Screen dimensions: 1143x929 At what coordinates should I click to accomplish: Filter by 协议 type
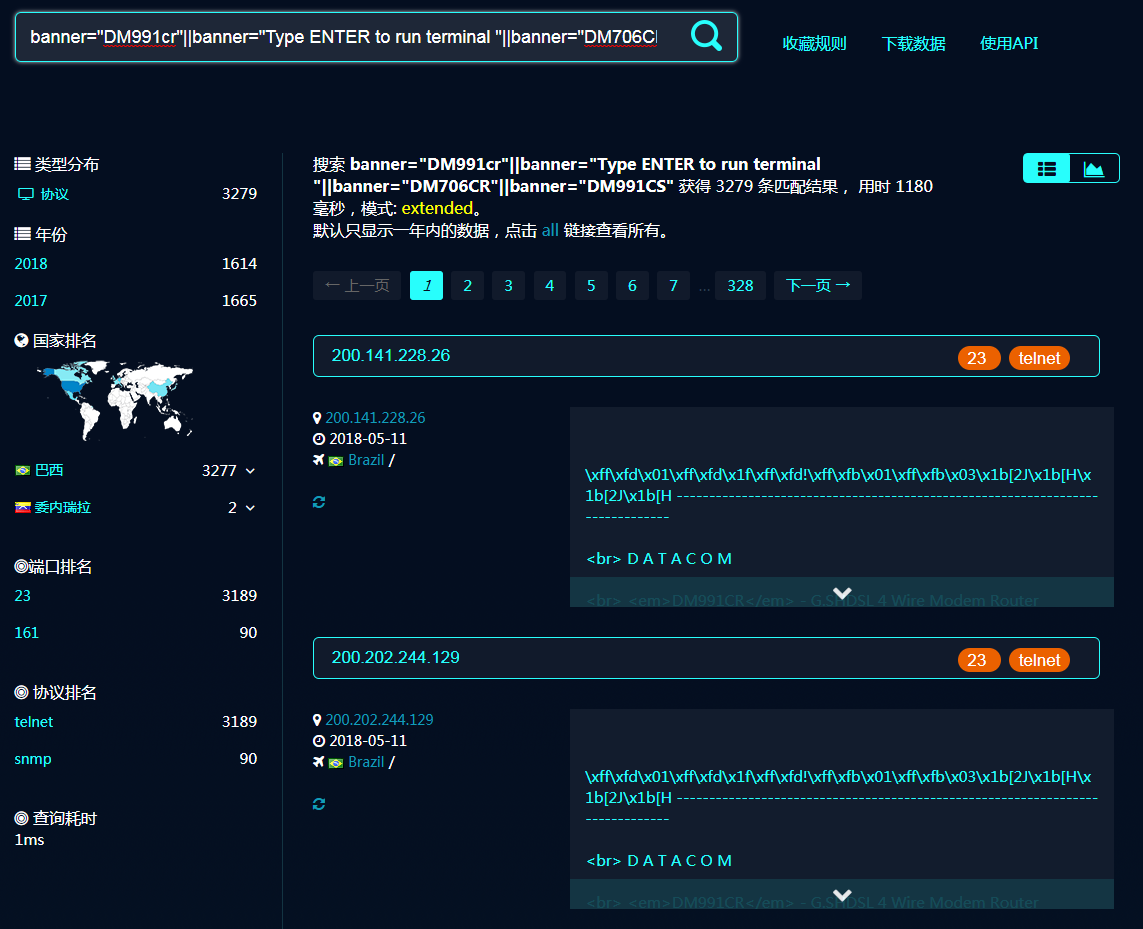click(x=55, y=194)
